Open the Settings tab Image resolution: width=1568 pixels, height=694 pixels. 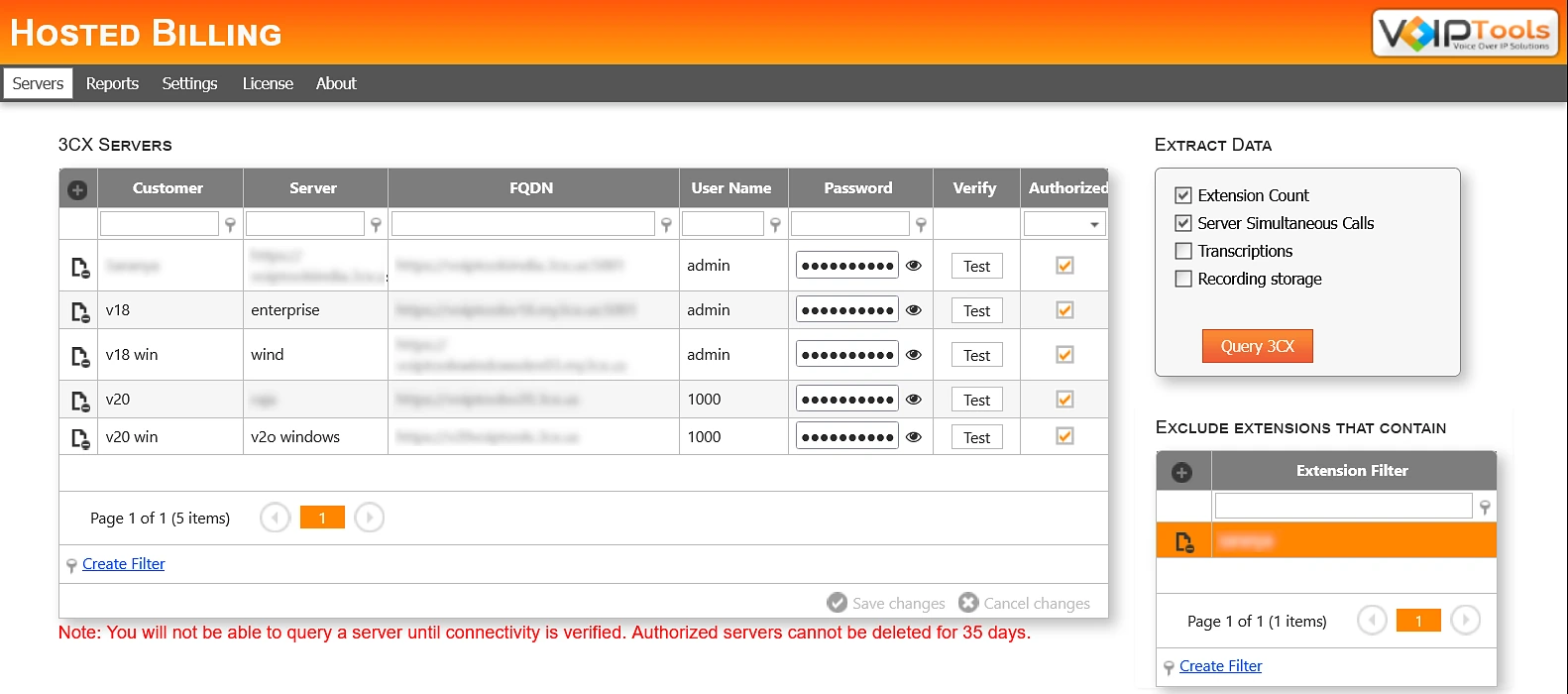tap(189, 83)
